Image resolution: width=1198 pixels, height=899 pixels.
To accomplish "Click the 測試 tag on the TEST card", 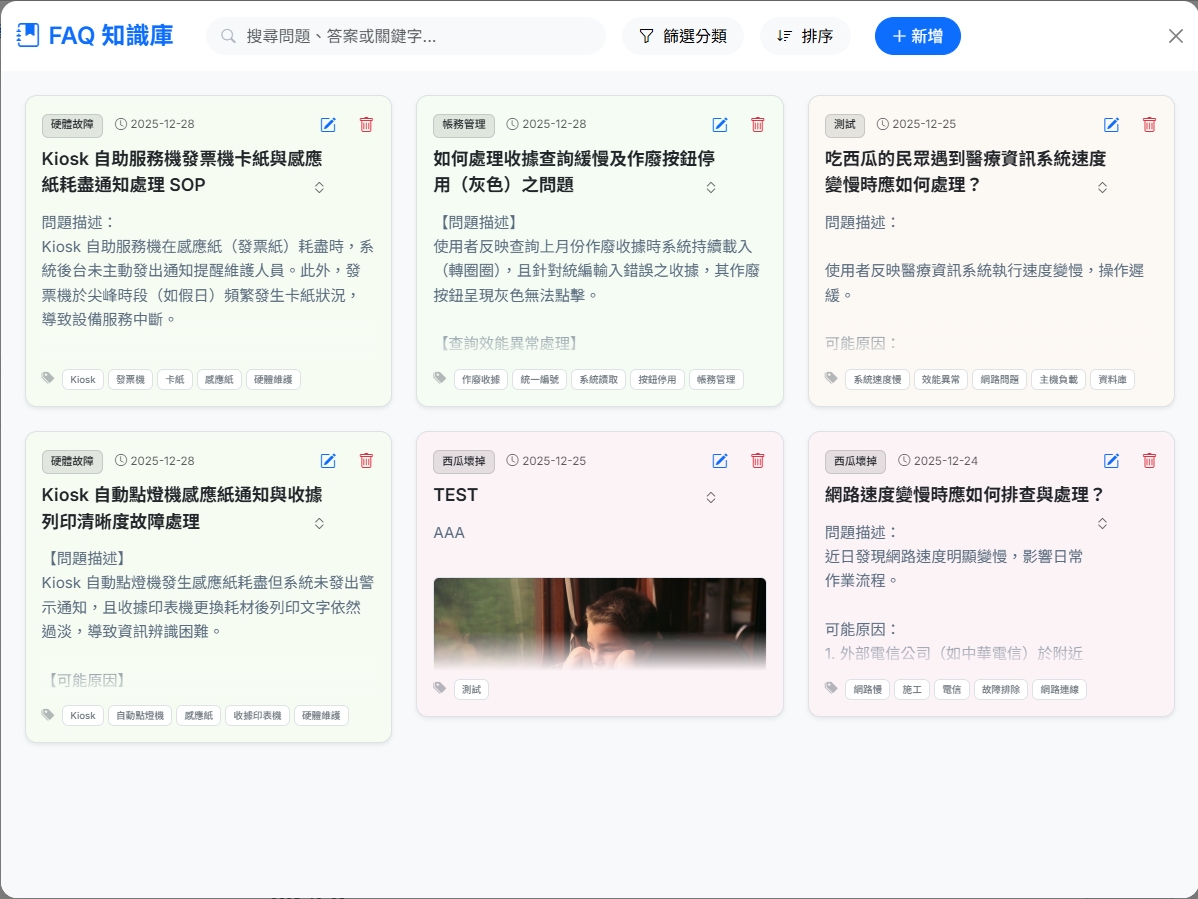I will click(x=471, y=689).
